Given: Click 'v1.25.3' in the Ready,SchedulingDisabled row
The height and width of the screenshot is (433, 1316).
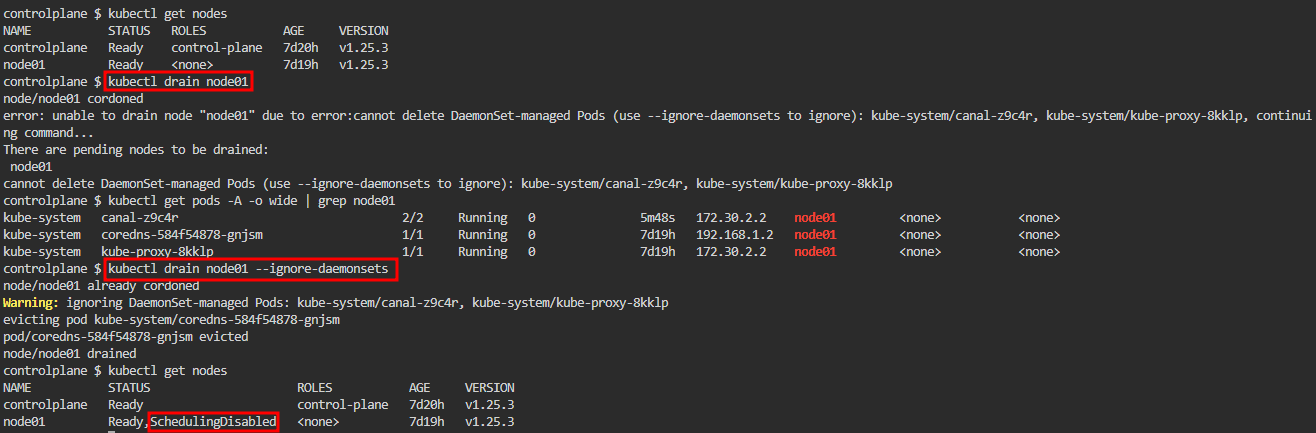Looking at the screenshot, I should click(490, 422).
